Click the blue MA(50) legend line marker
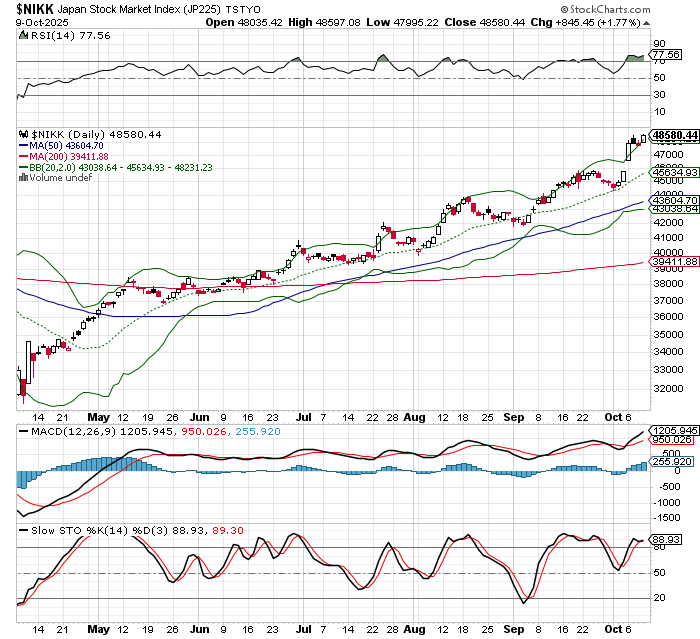Screen dimensions: 700x639 tap(25, 145)
